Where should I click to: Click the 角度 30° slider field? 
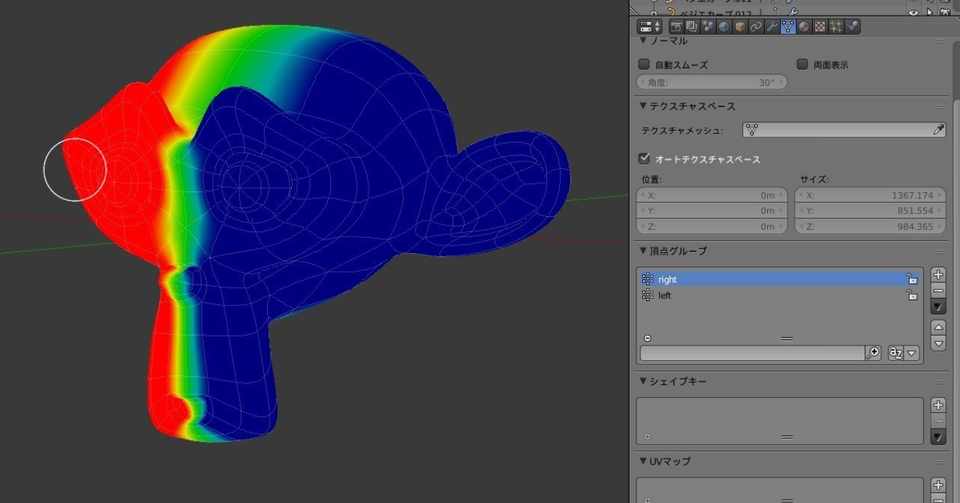pyautogui.click(x=713, y=82)
